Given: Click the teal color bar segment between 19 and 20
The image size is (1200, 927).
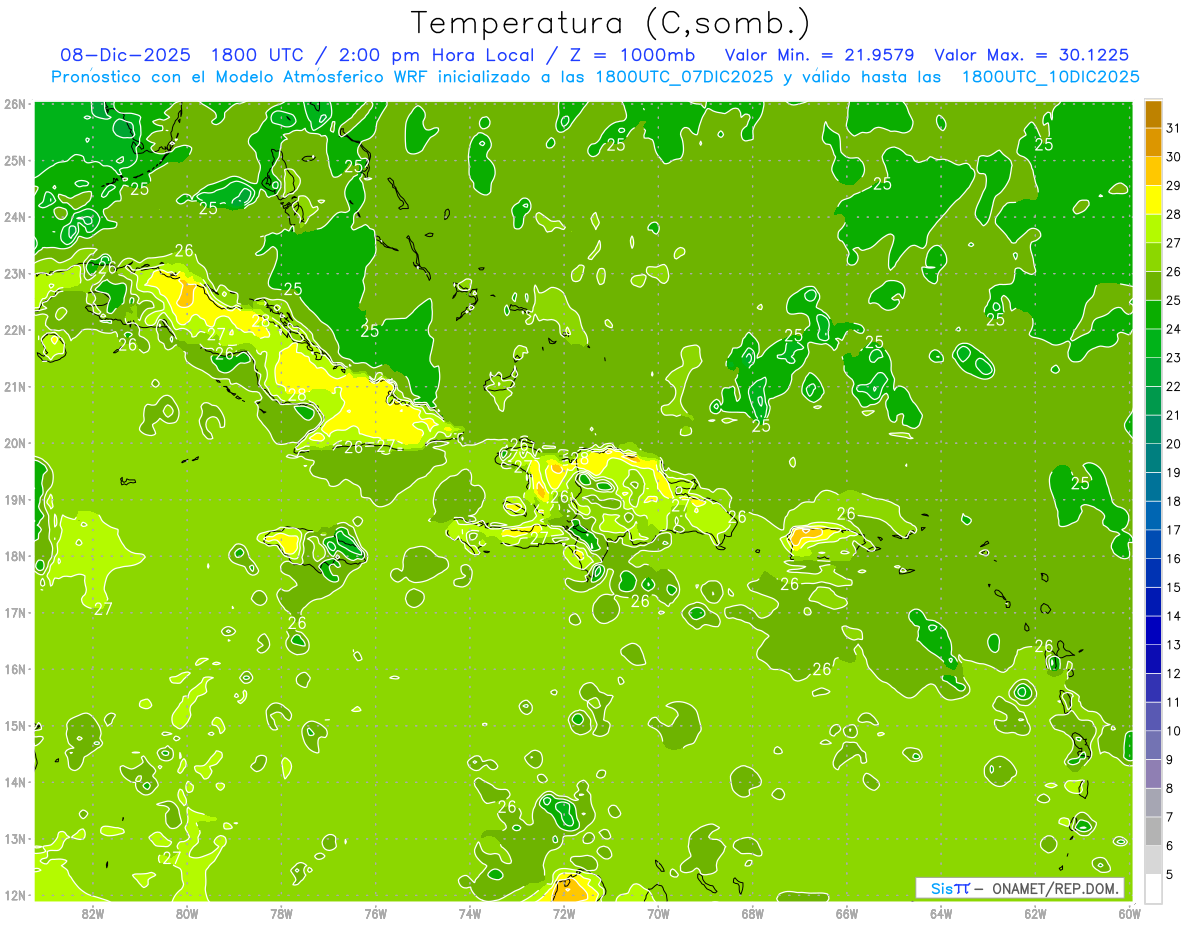Looking at the screenshot, I should tap(1152, 458).
